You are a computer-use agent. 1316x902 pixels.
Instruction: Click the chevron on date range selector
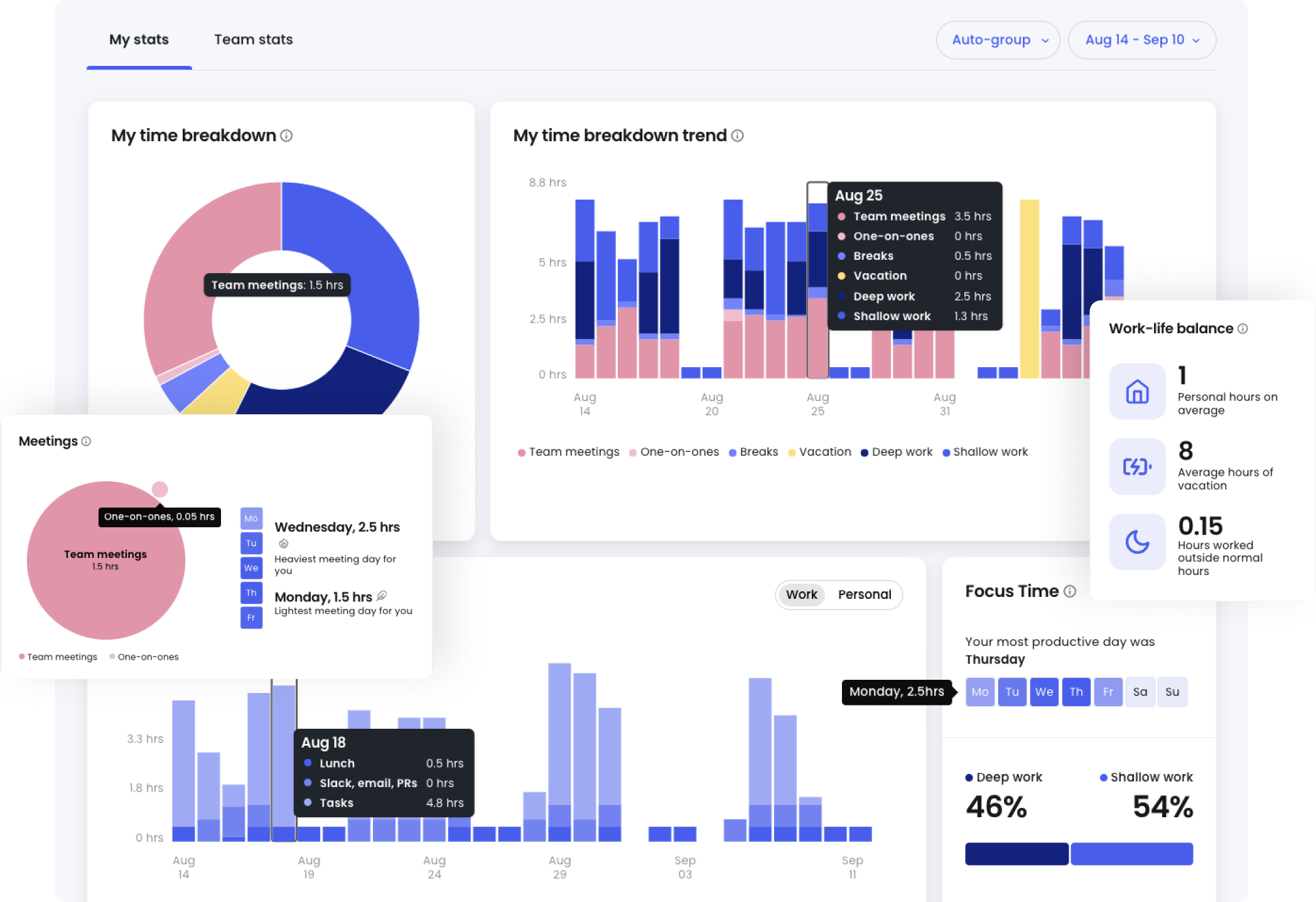pos(1196,41)
